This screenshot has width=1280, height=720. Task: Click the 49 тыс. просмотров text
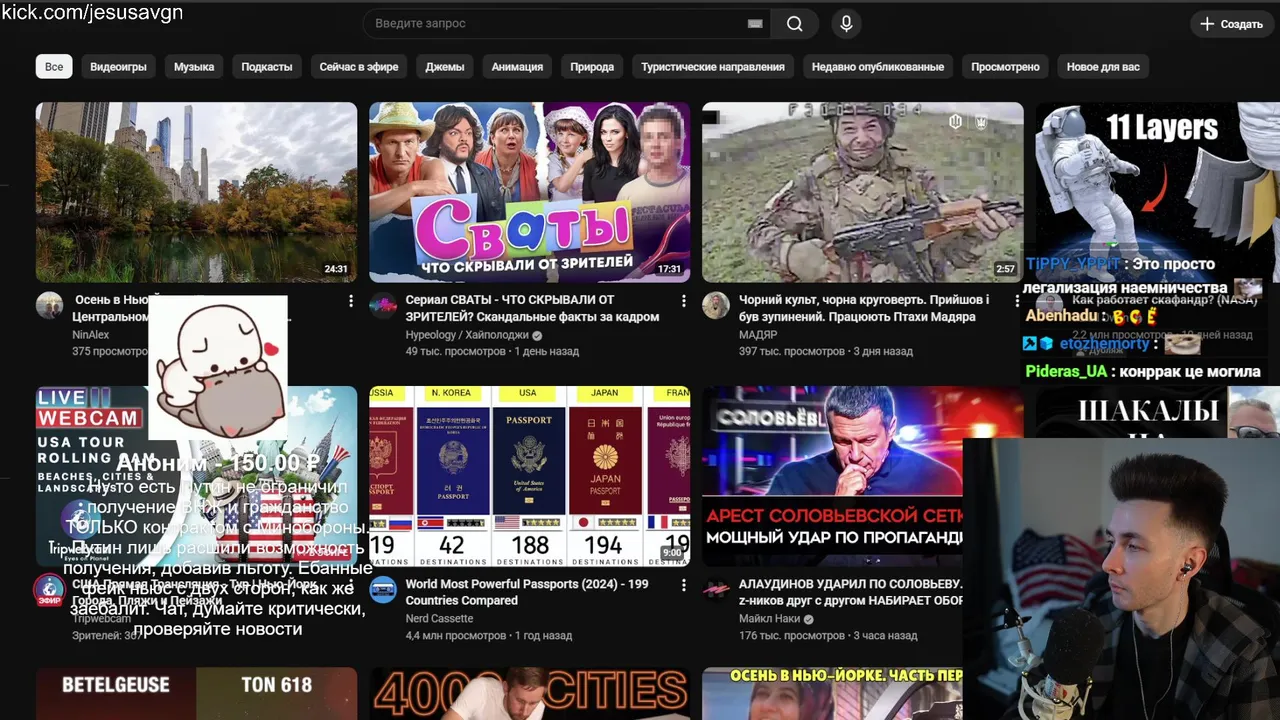click(x=455, y=352)
